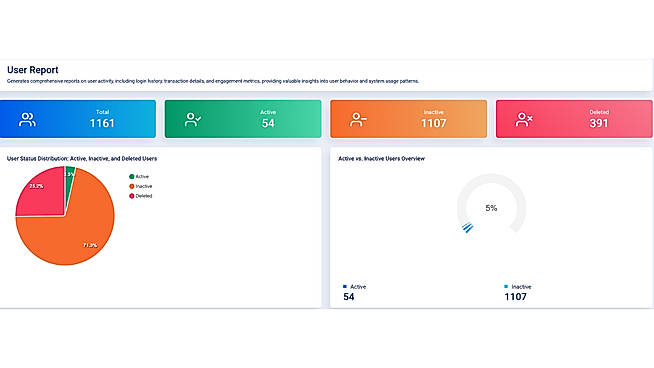Open the Total 1161 card
654x368 pixels.
pyautogui.click(x=78, y=119)
